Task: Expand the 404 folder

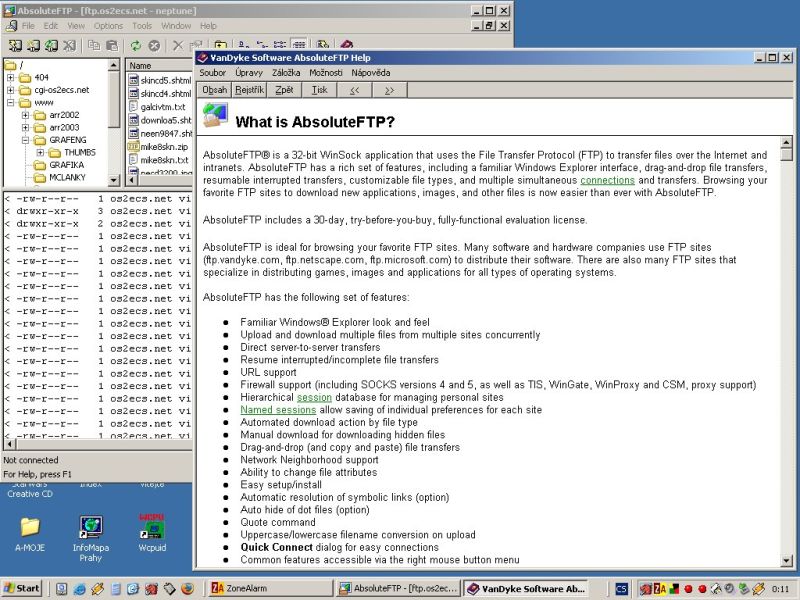Action: tap(9, 78)
